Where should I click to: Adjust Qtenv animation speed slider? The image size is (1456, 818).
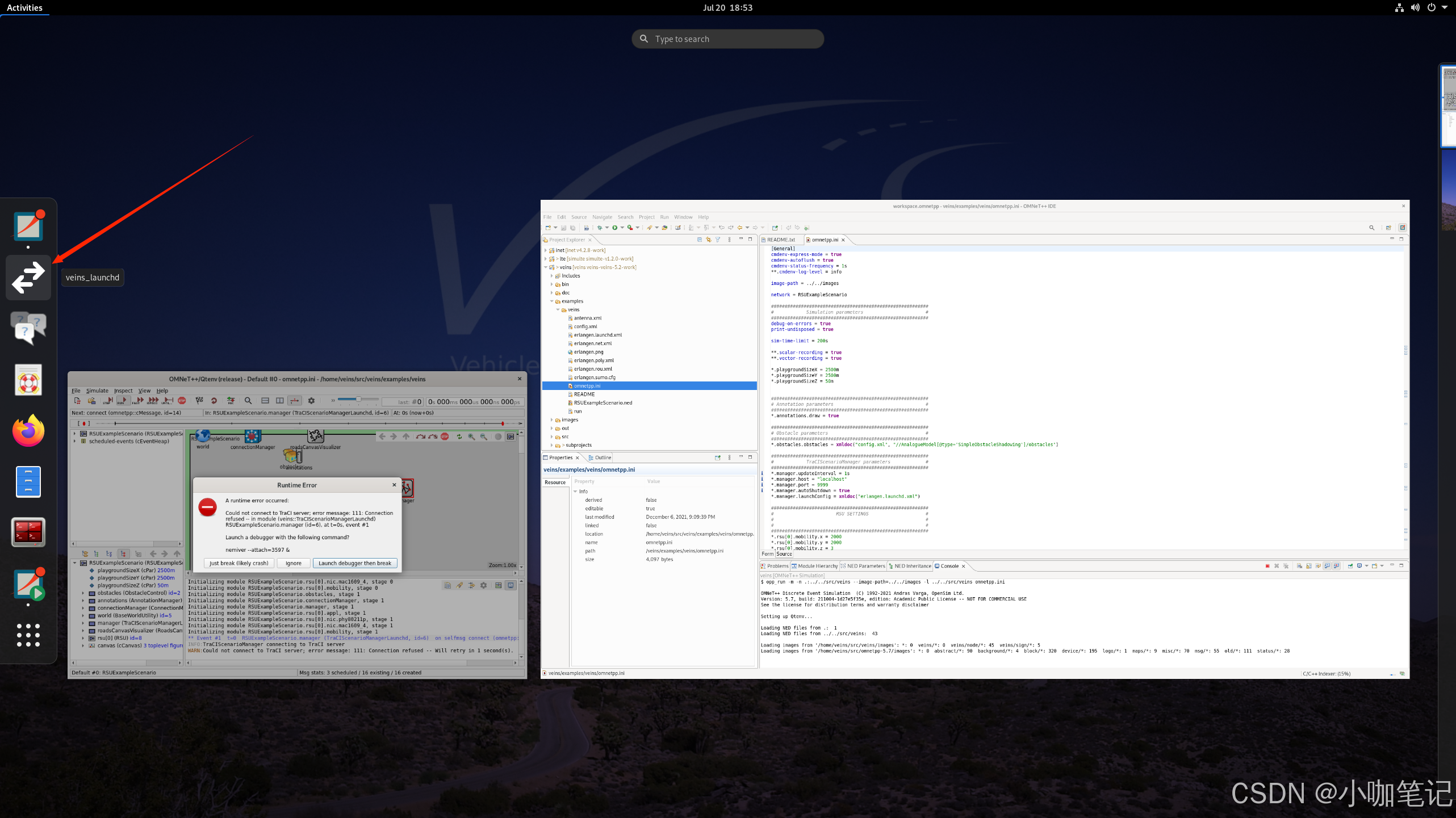[358, 399]
